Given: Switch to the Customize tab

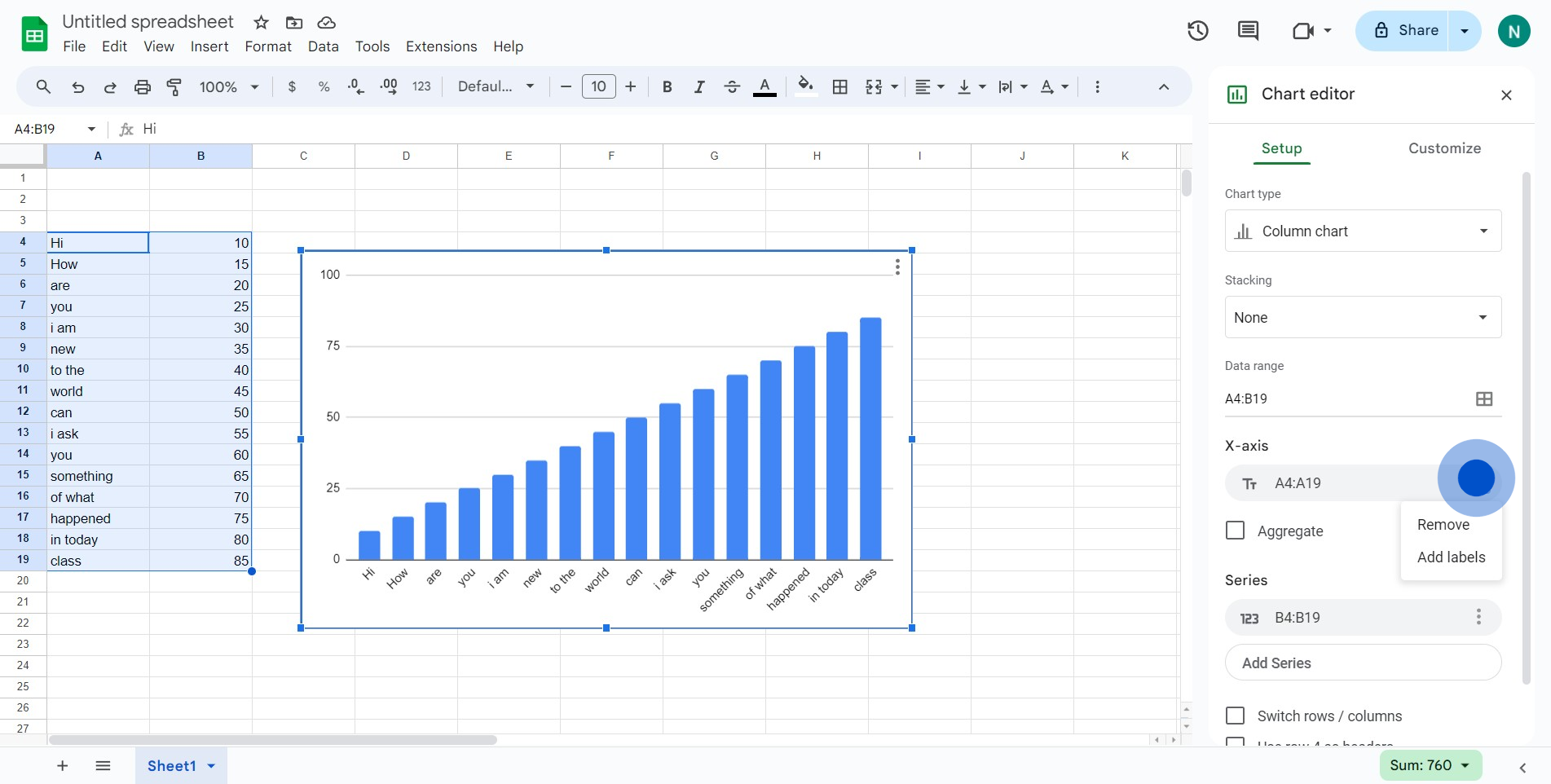Looking at the screenshot, I should (1444, 148).
